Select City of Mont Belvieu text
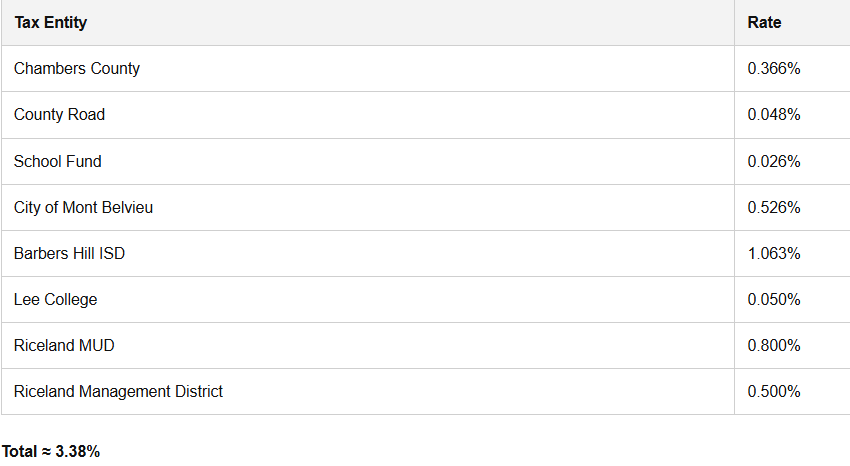 point(83,207)
